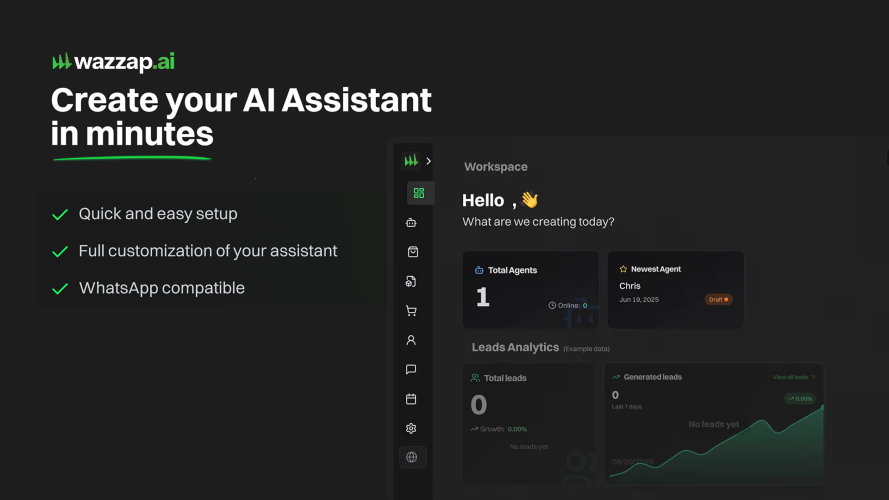
Task: Click the 'Growth: 0.00%' text
Action: [499, 429]
